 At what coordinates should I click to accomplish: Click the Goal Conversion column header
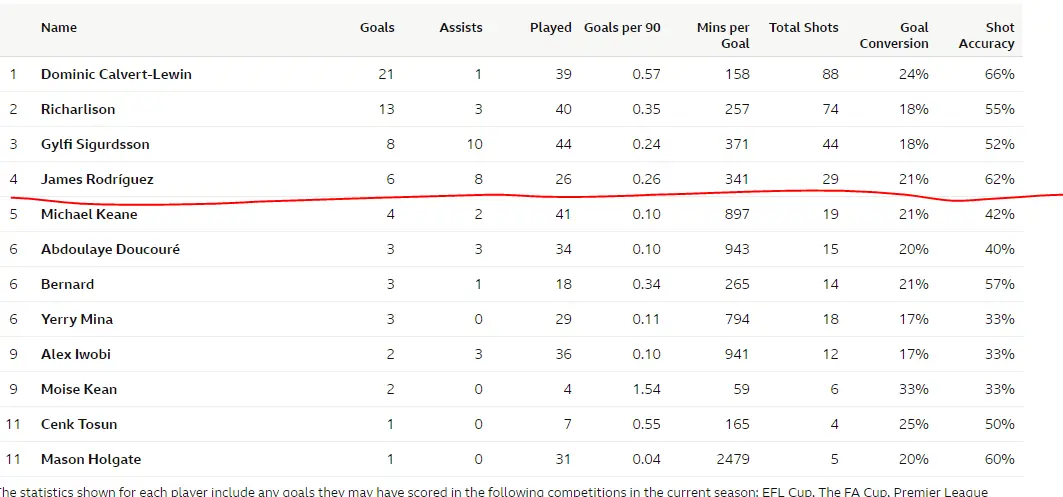click(x=894, y=35)
